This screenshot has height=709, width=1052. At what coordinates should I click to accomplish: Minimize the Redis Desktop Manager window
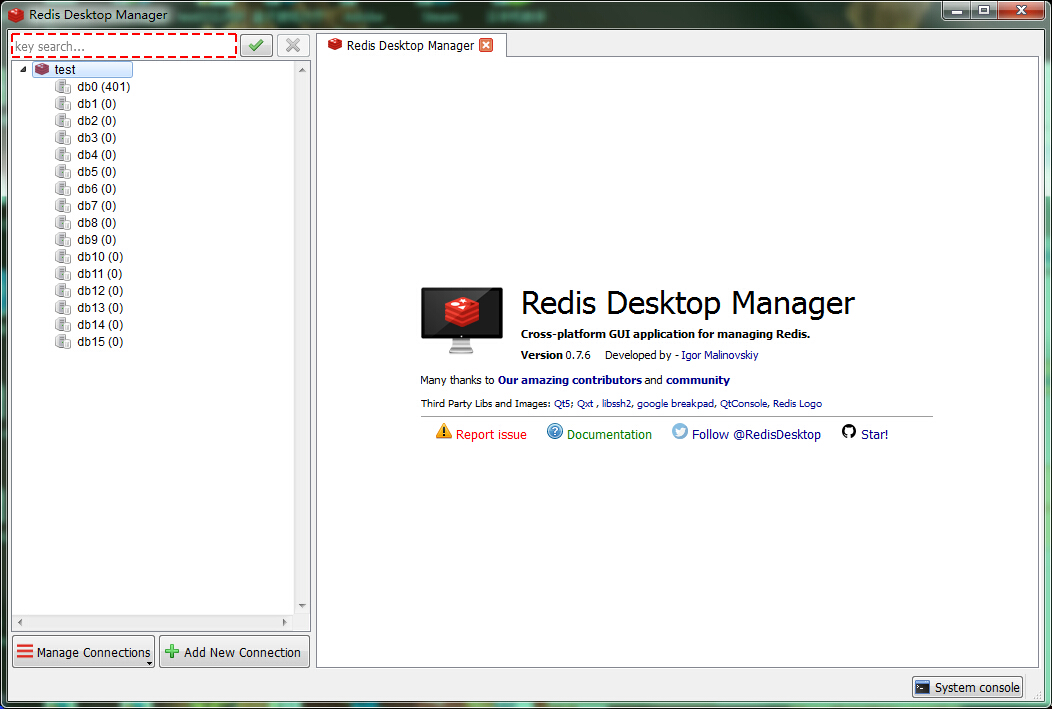(x=957, y=10)
